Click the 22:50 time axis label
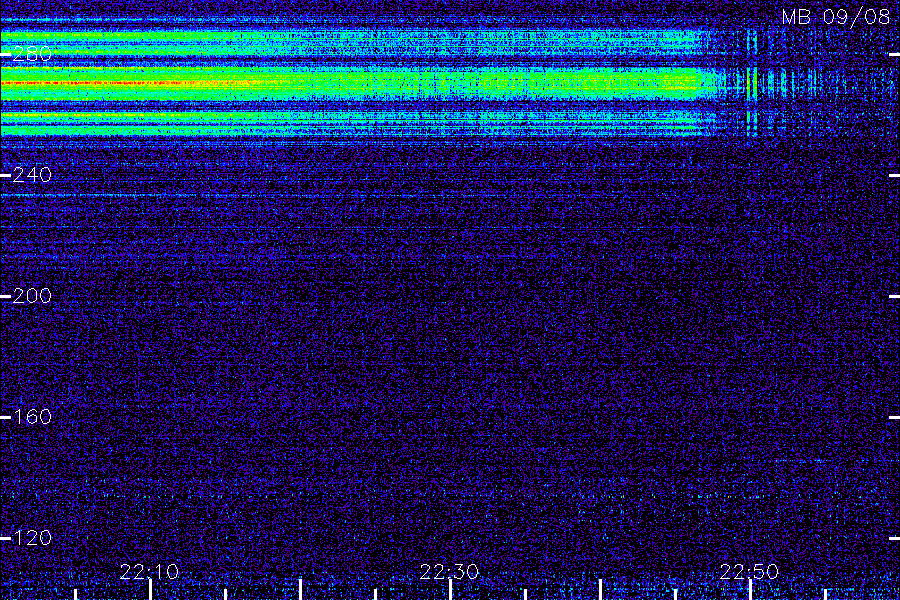900x600 pixels. [749, 572]
